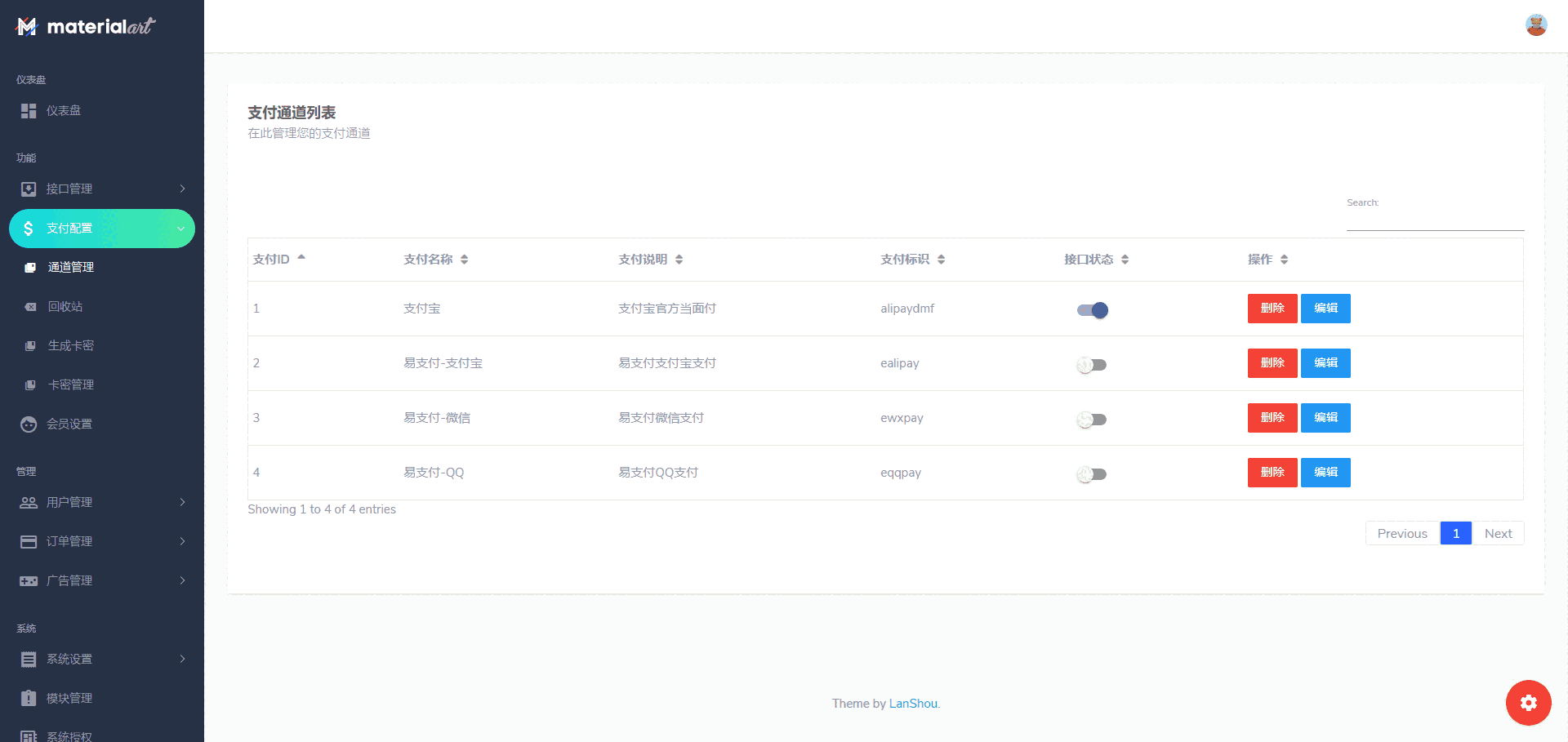Screen dimensions: 1568x742
Task: Delete the 易支付-微信 payment channel
Action: (1272, 418)
